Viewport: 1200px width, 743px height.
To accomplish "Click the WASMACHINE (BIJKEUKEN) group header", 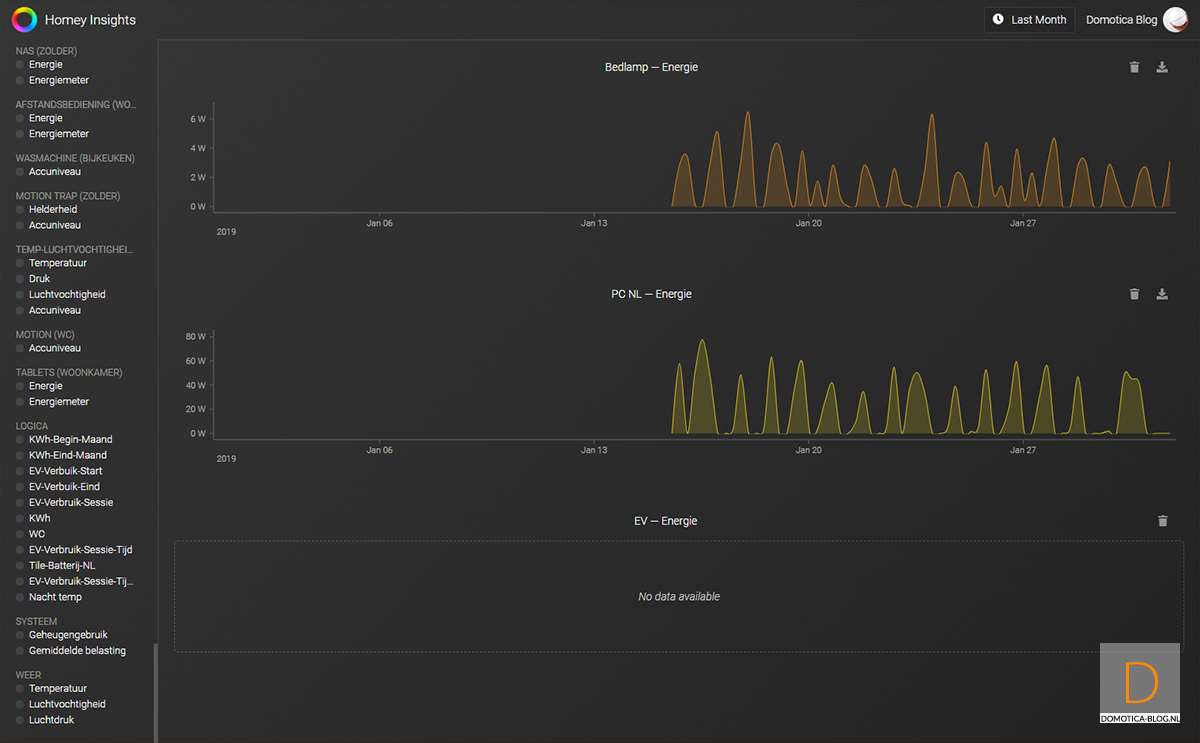I will coord(75,158).
